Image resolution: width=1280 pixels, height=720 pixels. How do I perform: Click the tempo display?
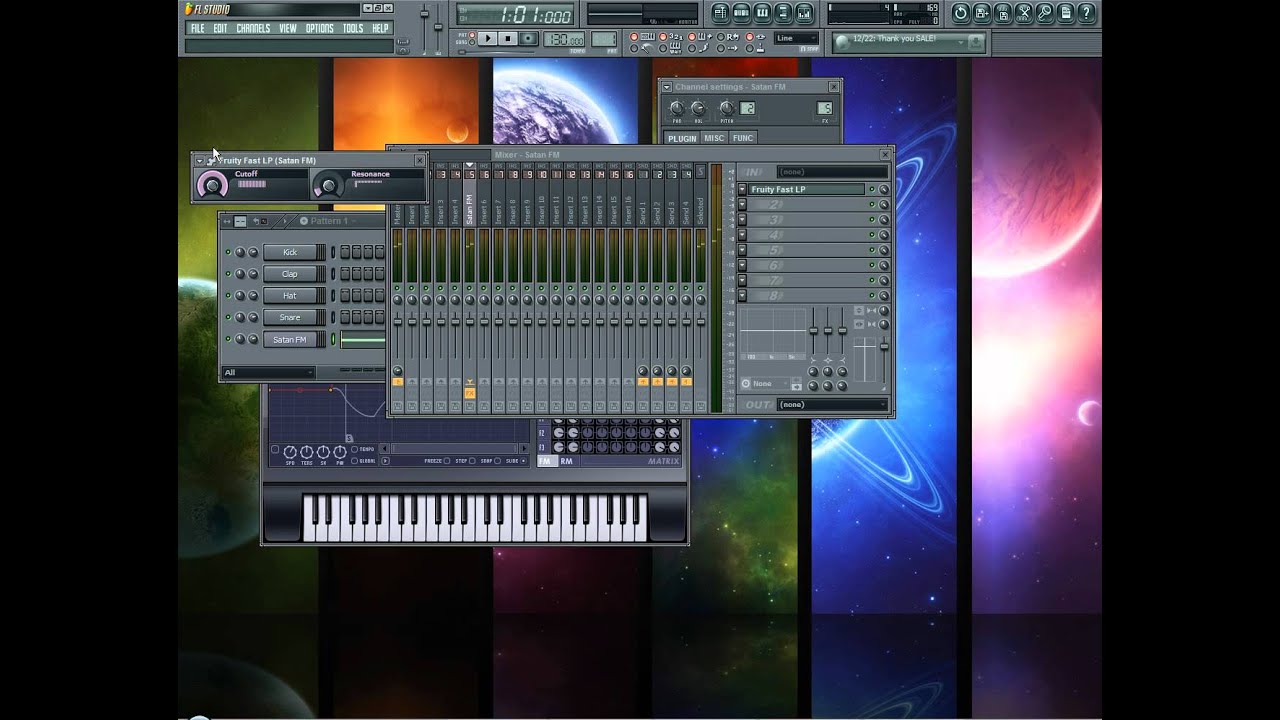tap(563, 40)
